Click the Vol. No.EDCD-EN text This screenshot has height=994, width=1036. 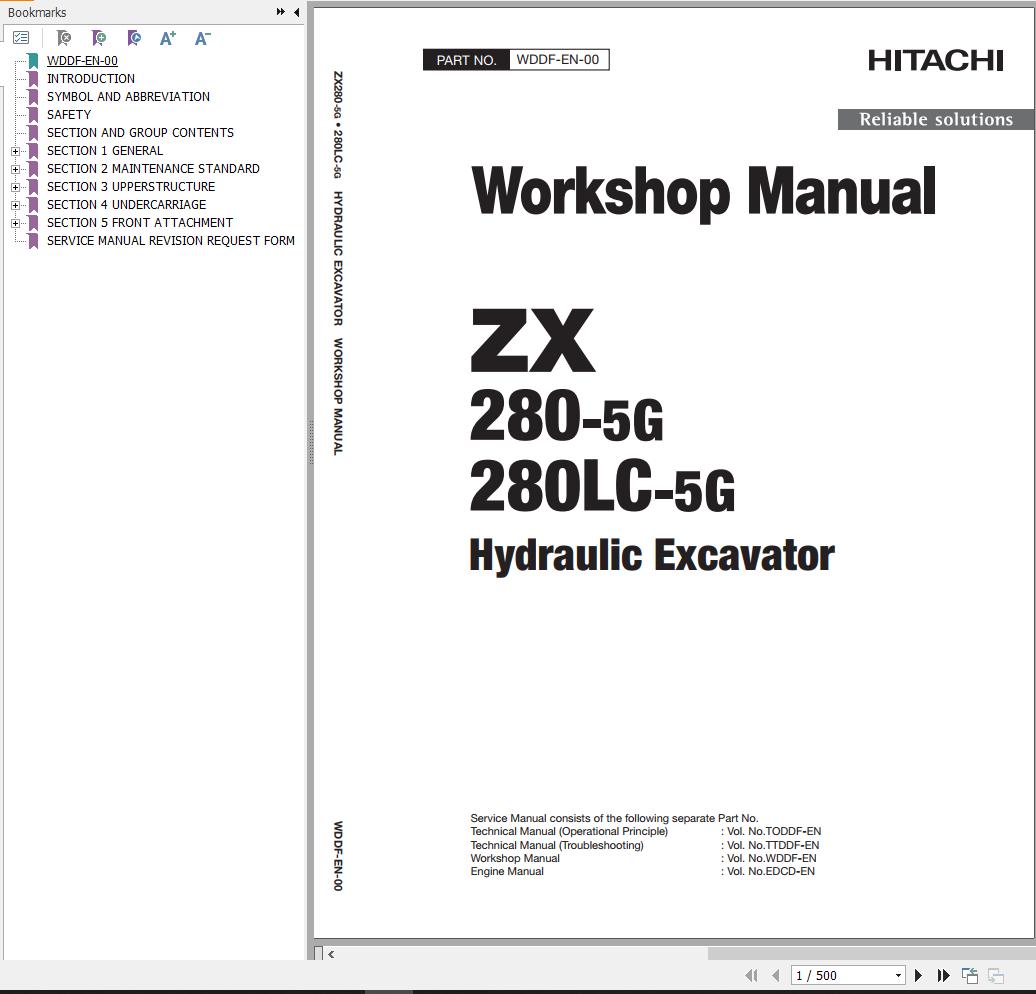(770, 872)
